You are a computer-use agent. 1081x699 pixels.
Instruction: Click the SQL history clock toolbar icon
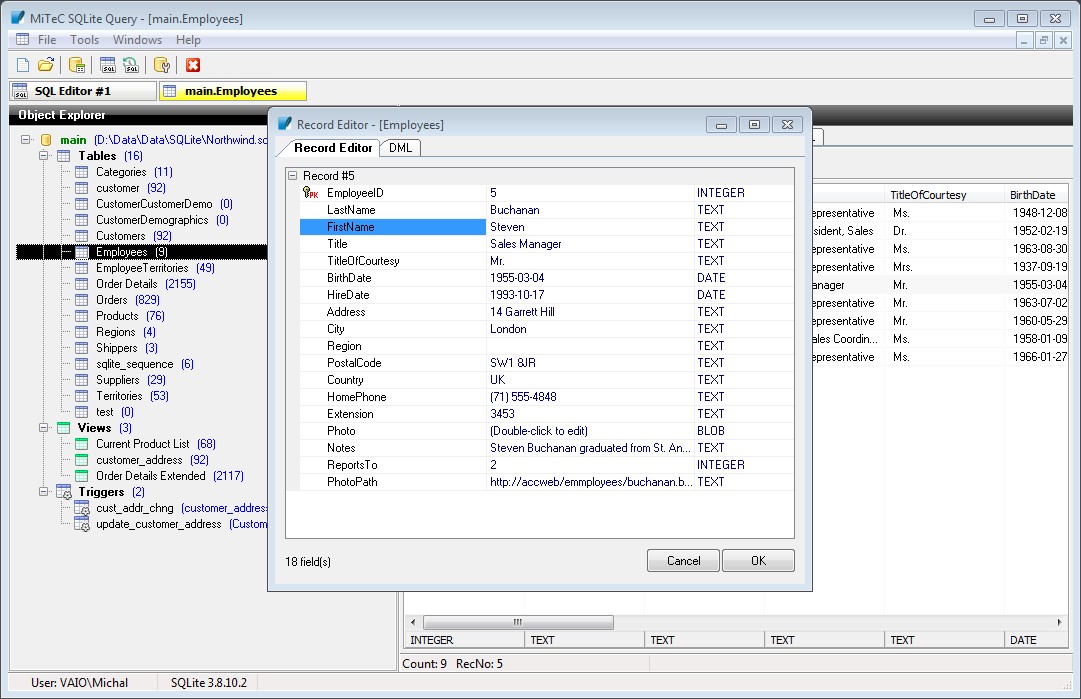pyautogui.click(x=131, y=65)
